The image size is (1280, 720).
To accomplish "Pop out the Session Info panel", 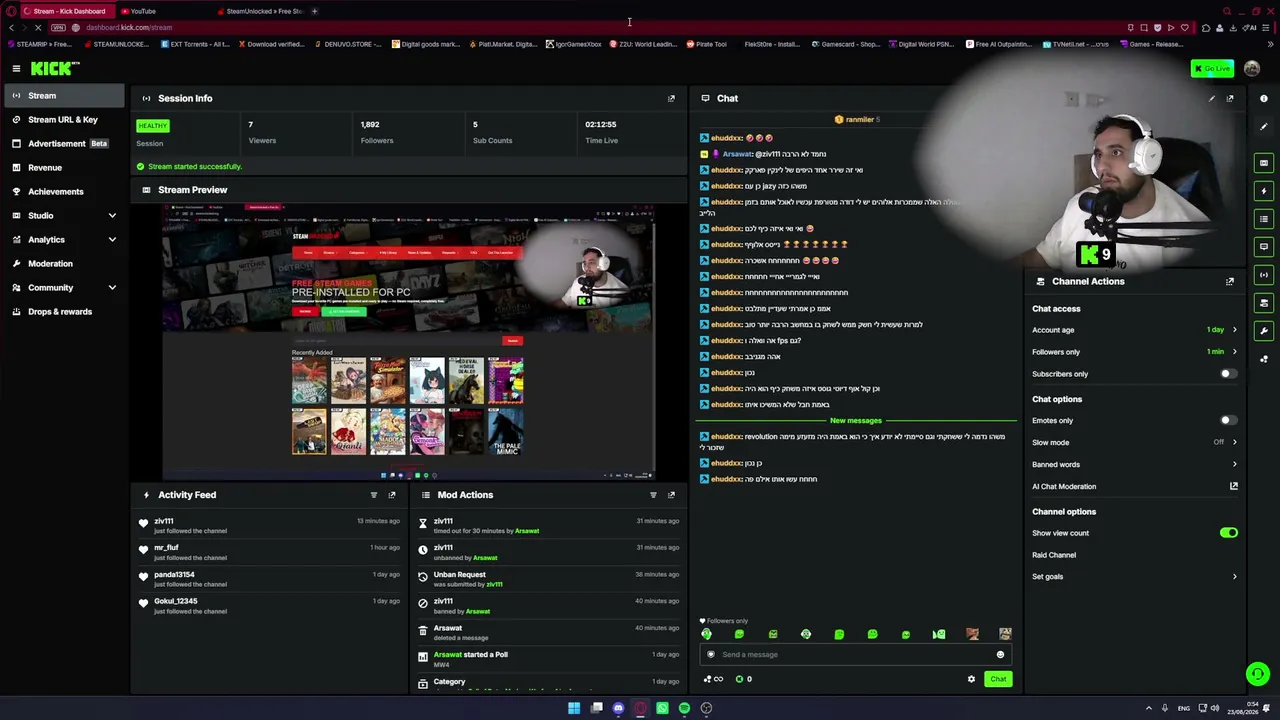I will (671, 98).
